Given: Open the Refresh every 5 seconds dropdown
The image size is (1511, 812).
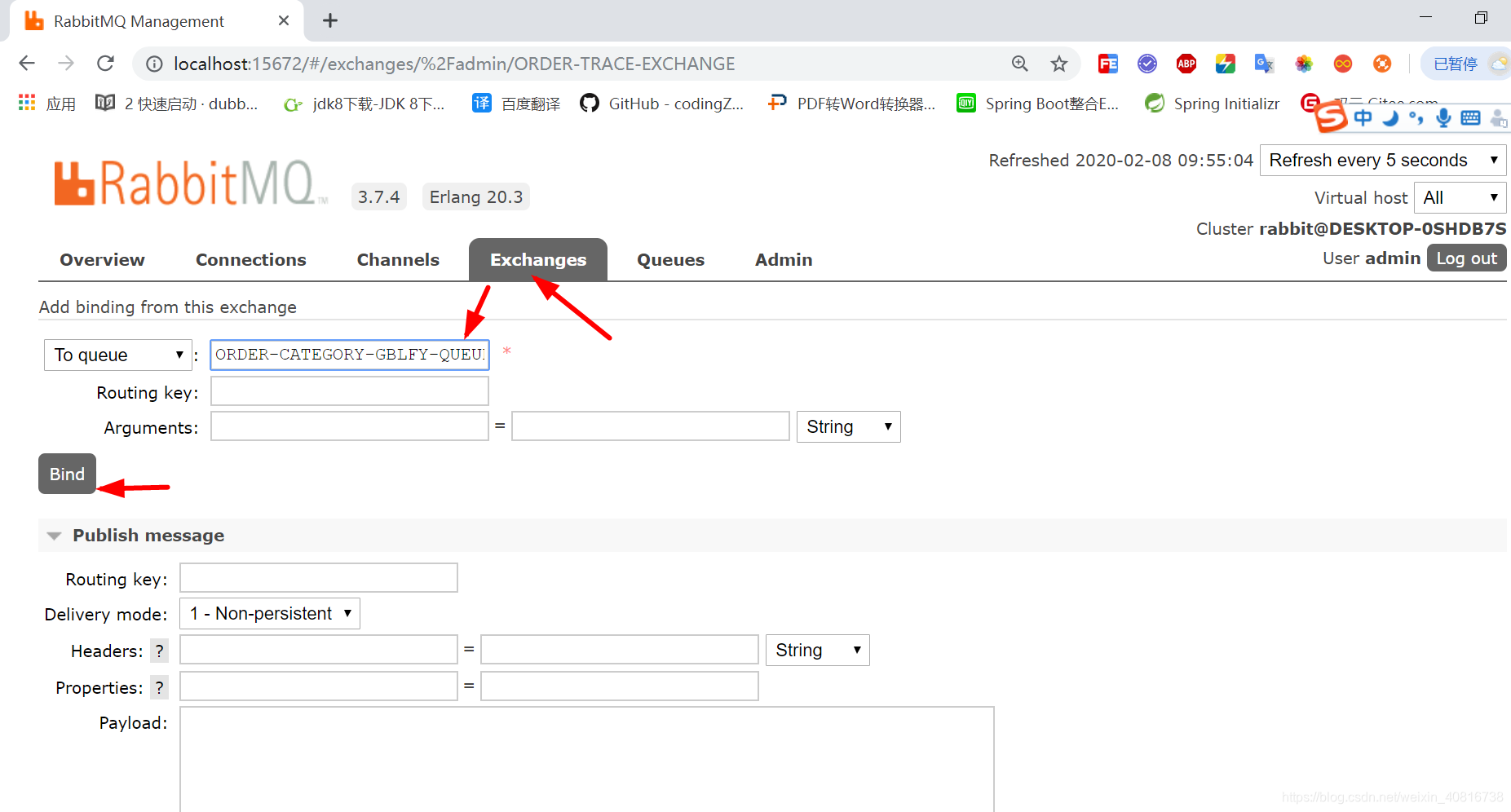Looking at the screenshot, I should 1383,160.
